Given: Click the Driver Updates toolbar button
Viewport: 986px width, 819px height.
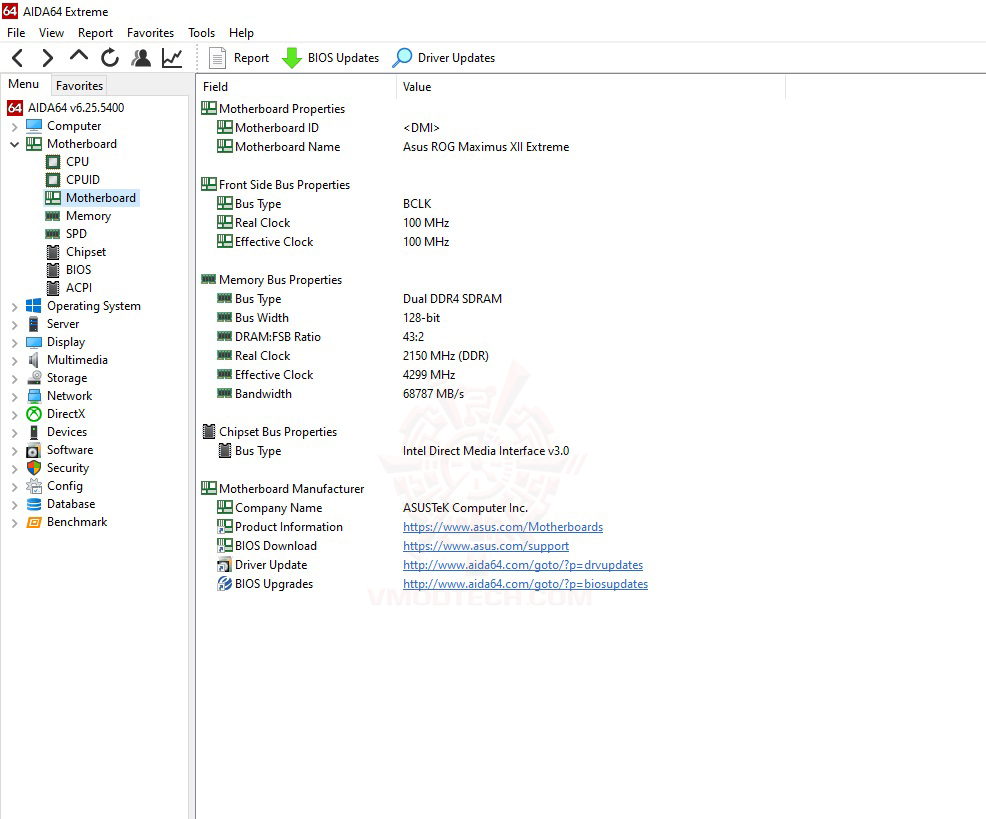Looking at the screenshot, I should tap(443, 58).
